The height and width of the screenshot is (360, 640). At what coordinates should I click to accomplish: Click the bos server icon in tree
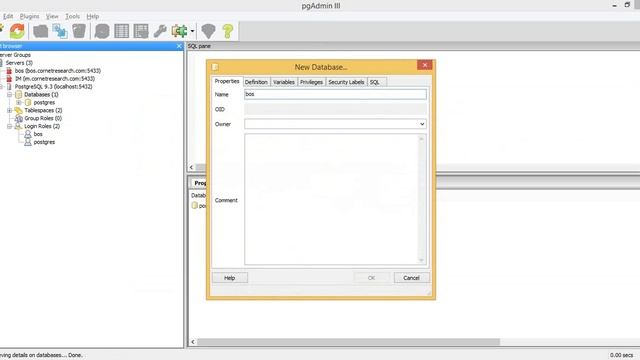pyautogui.click(x=9, y=71)
